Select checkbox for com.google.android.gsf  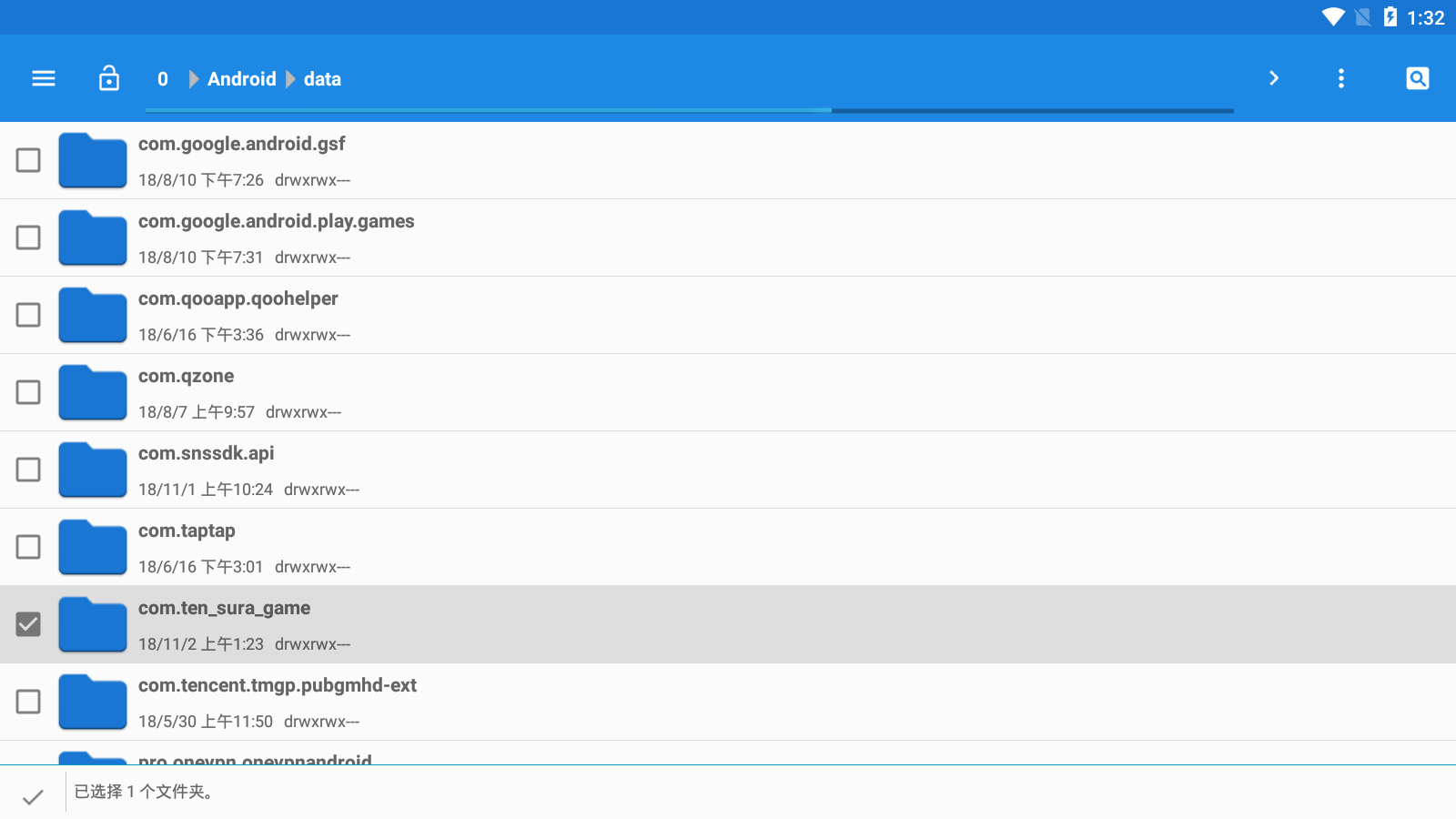click(x=28, y=160)
